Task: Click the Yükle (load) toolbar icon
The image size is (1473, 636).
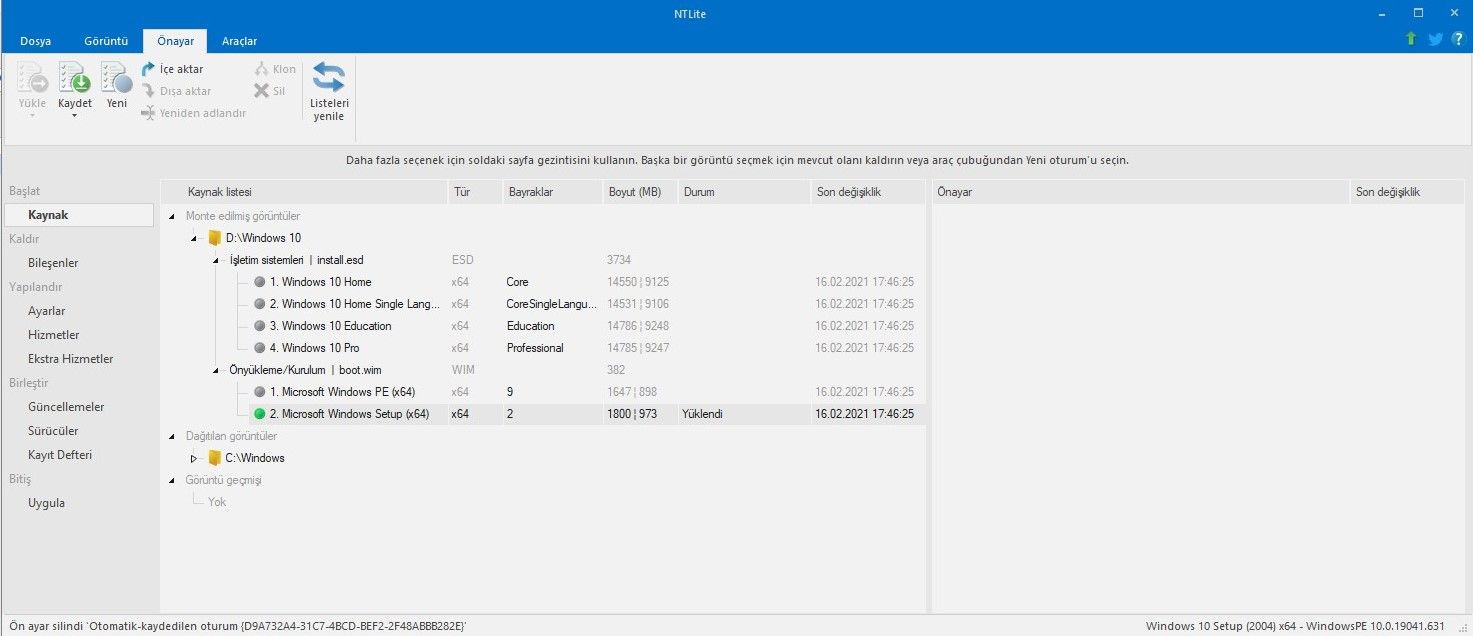Action: coord(33,78)
